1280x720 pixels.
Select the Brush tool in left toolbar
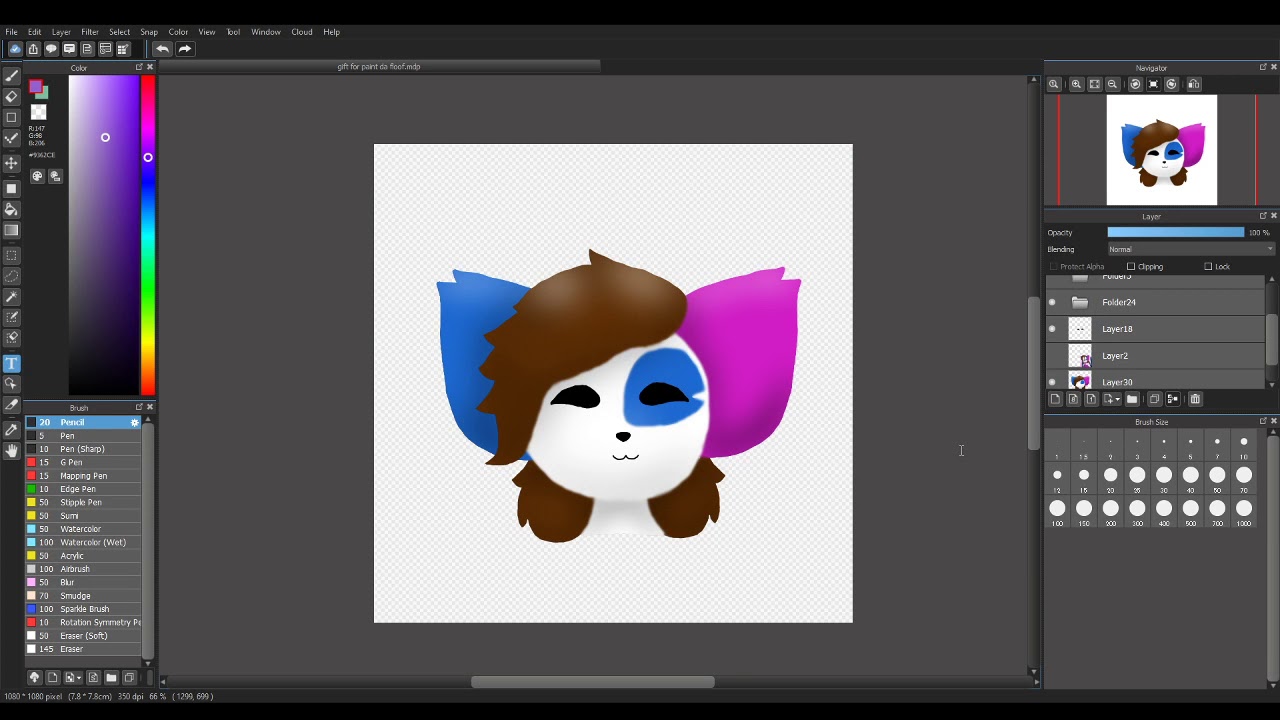pos(12,76)
